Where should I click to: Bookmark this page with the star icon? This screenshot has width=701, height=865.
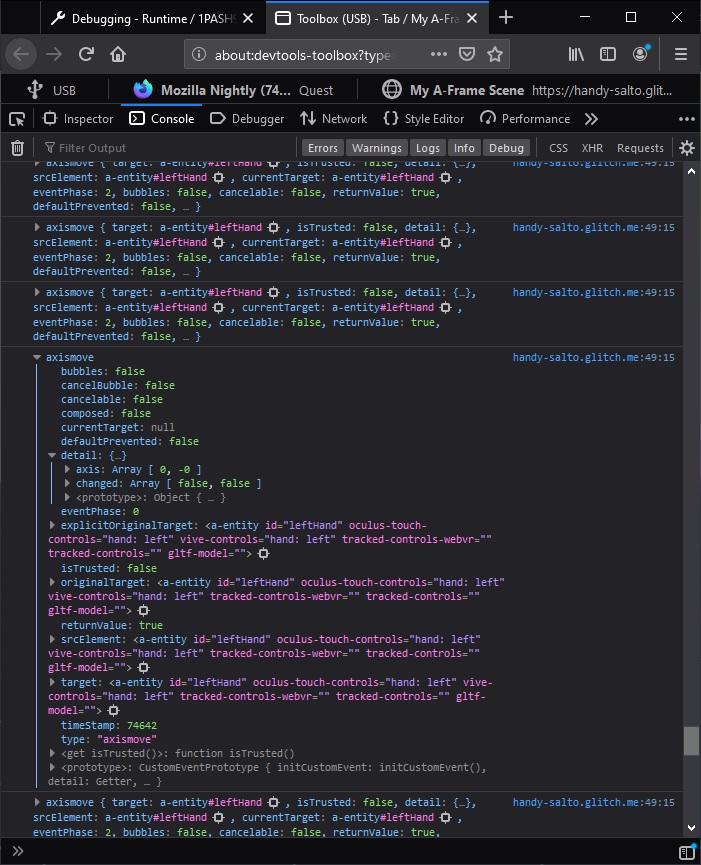pos(495,54)
